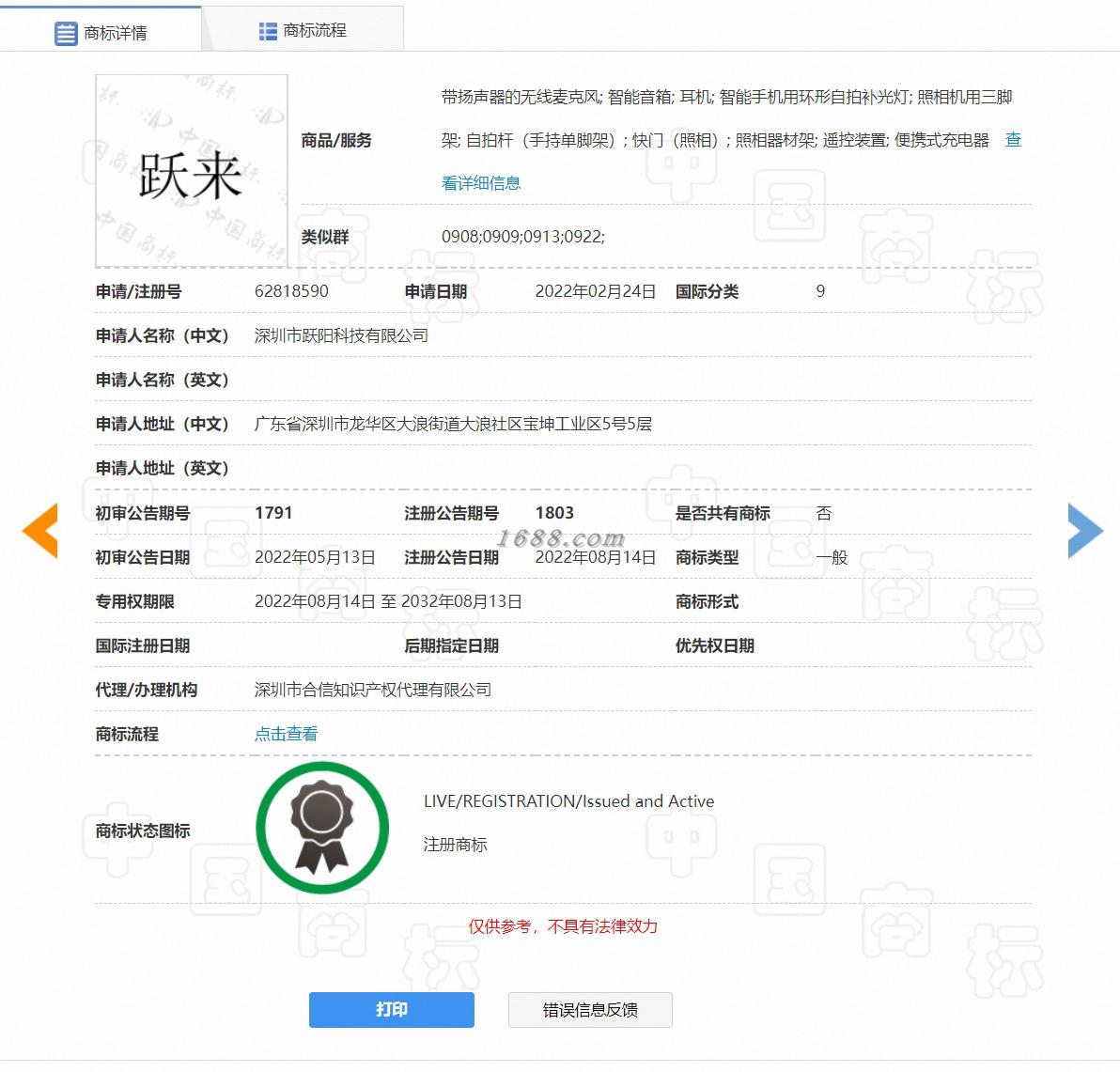
Task: Select the 注册商标 status text
Action: pyautogui.click(x=455, y=845)
